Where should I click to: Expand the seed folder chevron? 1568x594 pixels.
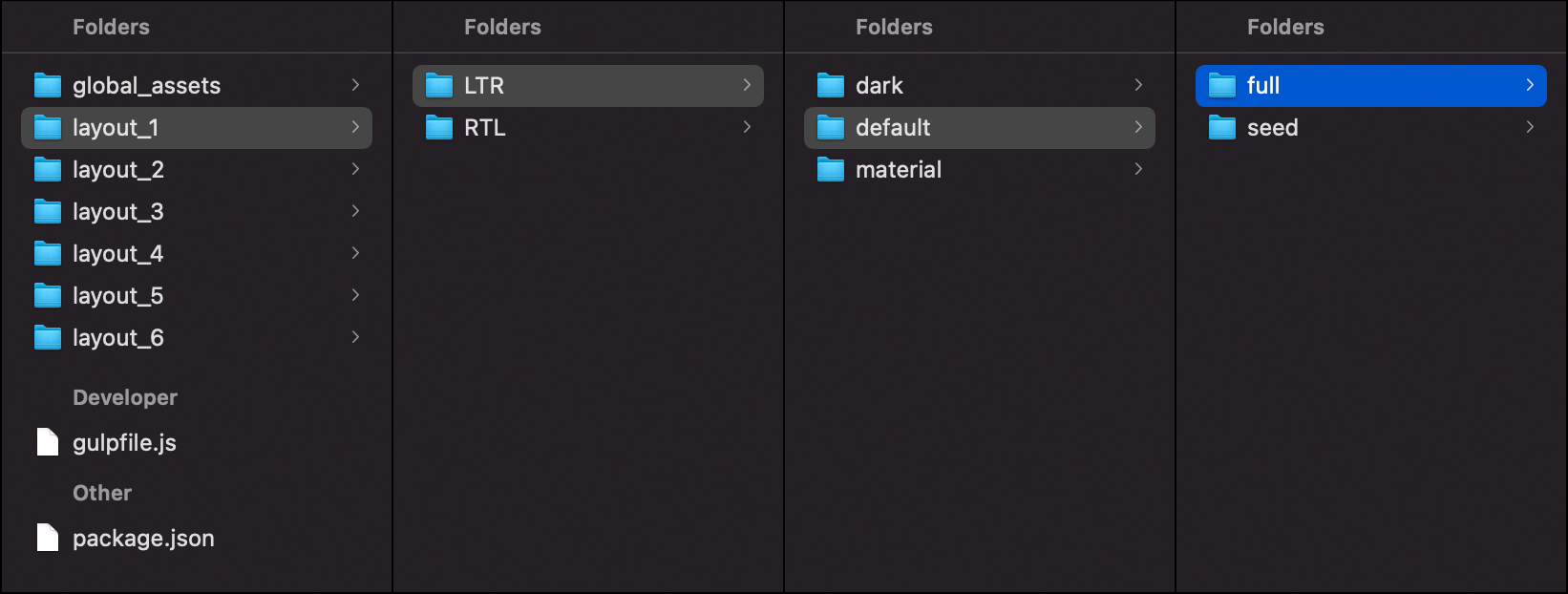pyautogui.click(x=1530, y=127)
